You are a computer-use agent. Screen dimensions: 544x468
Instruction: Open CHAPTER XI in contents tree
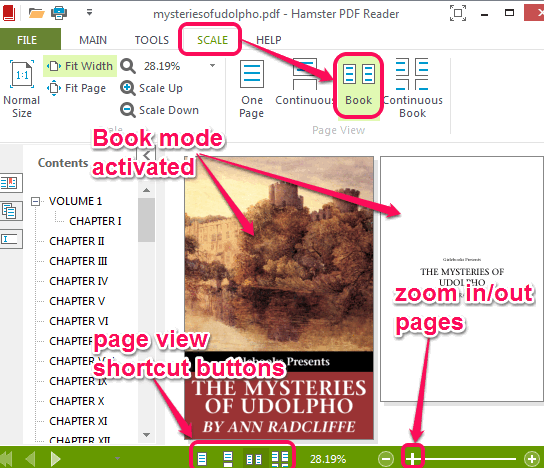[x=78, y=421]
